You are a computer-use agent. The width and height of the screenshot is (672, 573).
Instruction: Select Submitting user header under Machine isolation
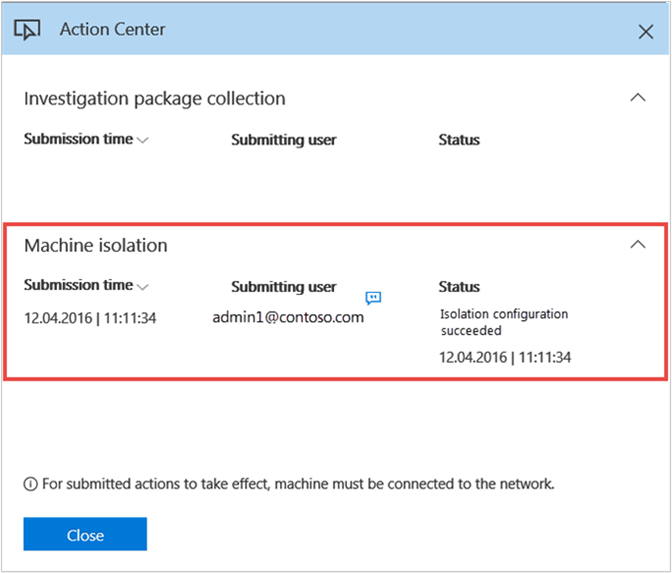click(x=283, y=287)
